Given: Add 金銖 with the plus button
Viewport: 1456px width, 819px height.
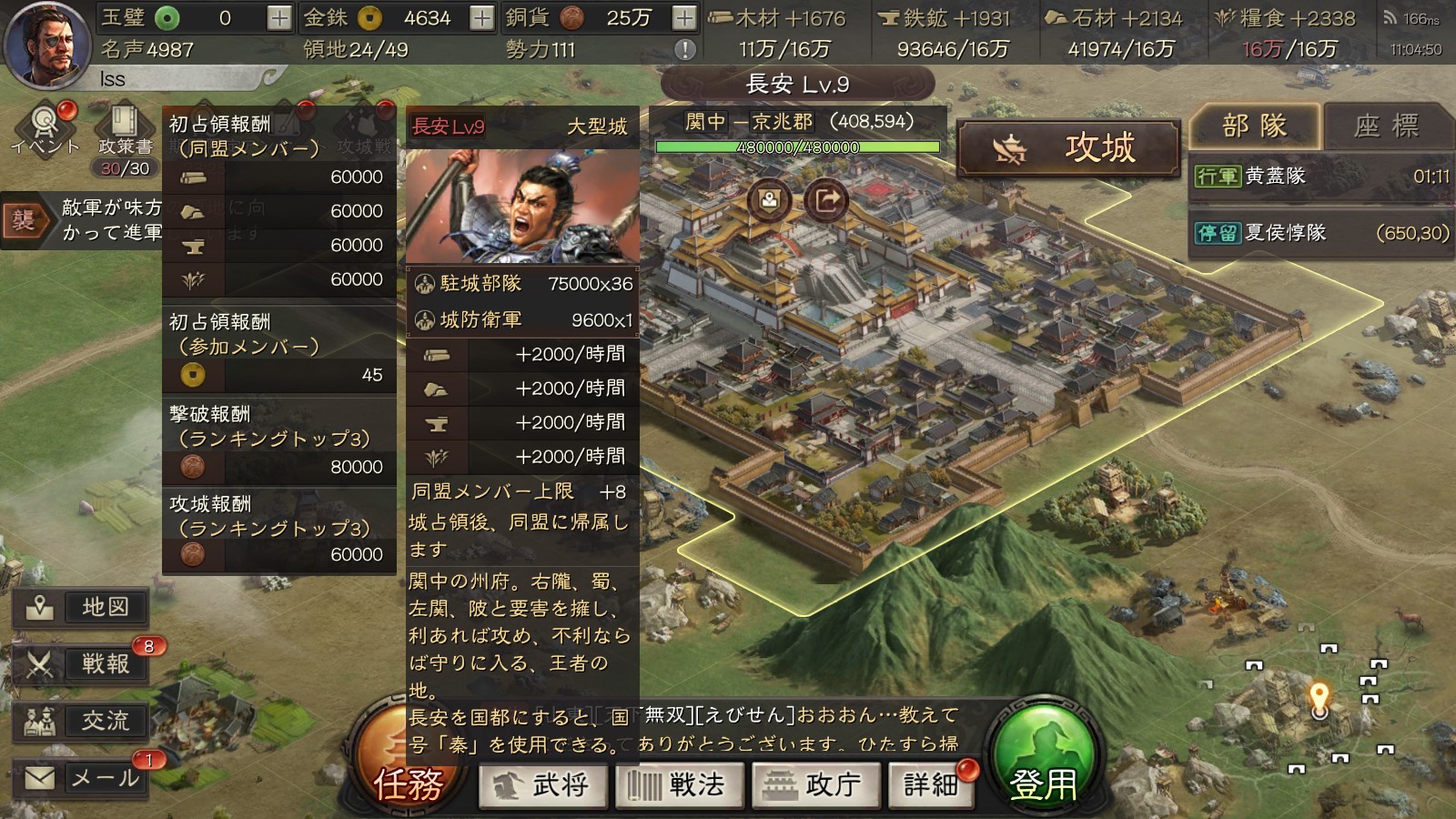Looking at the screenshot, I should pyautogui.click(x=481, y=17).
